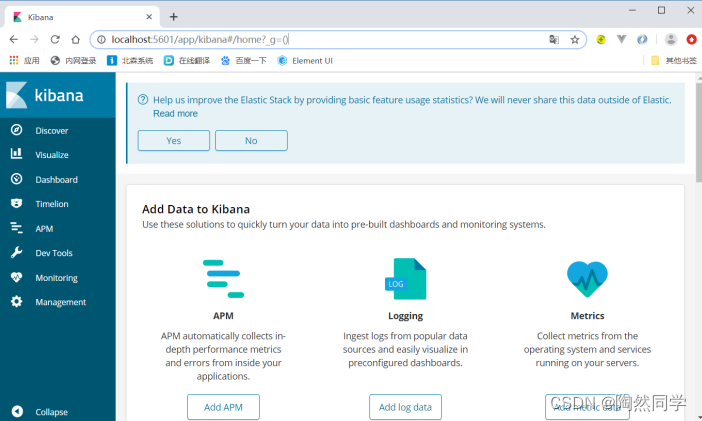Click the Add APM button
702x421 pixels.
[x=223, y=407]
